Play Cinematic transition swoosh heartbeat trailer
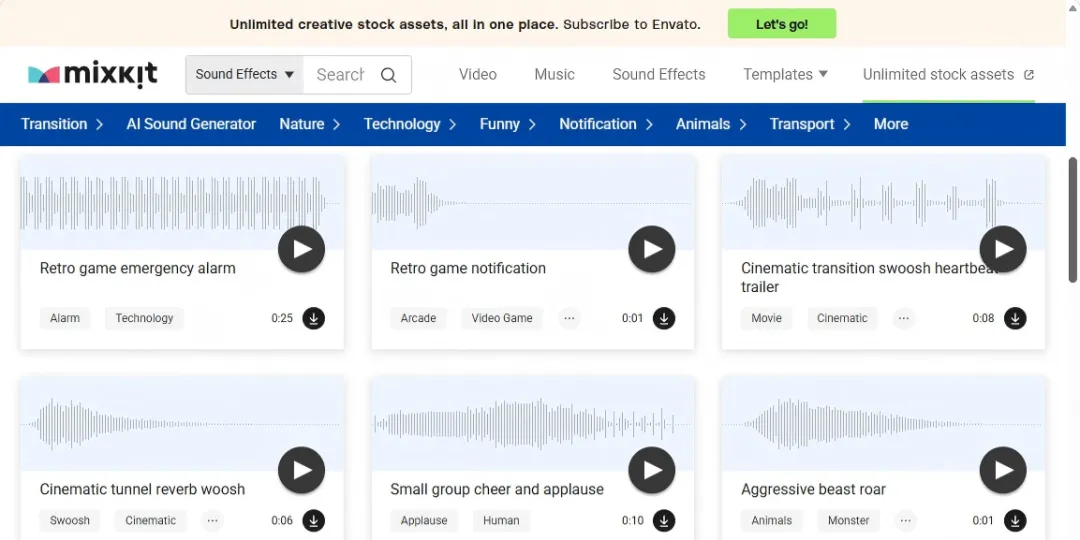 (x=1003, y=249)
